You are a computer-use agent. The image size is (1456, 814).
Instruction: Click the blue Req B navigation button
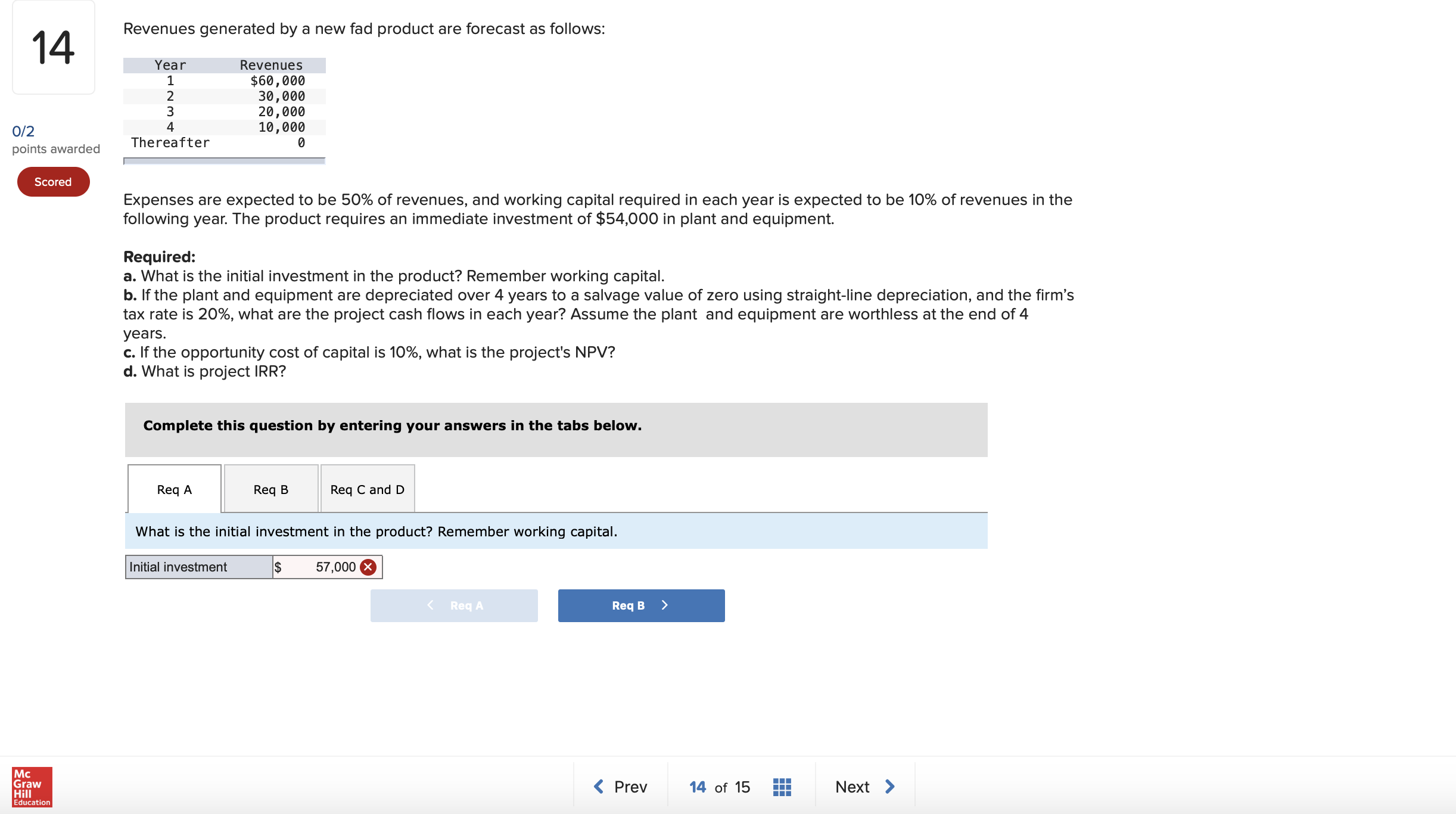641,605
